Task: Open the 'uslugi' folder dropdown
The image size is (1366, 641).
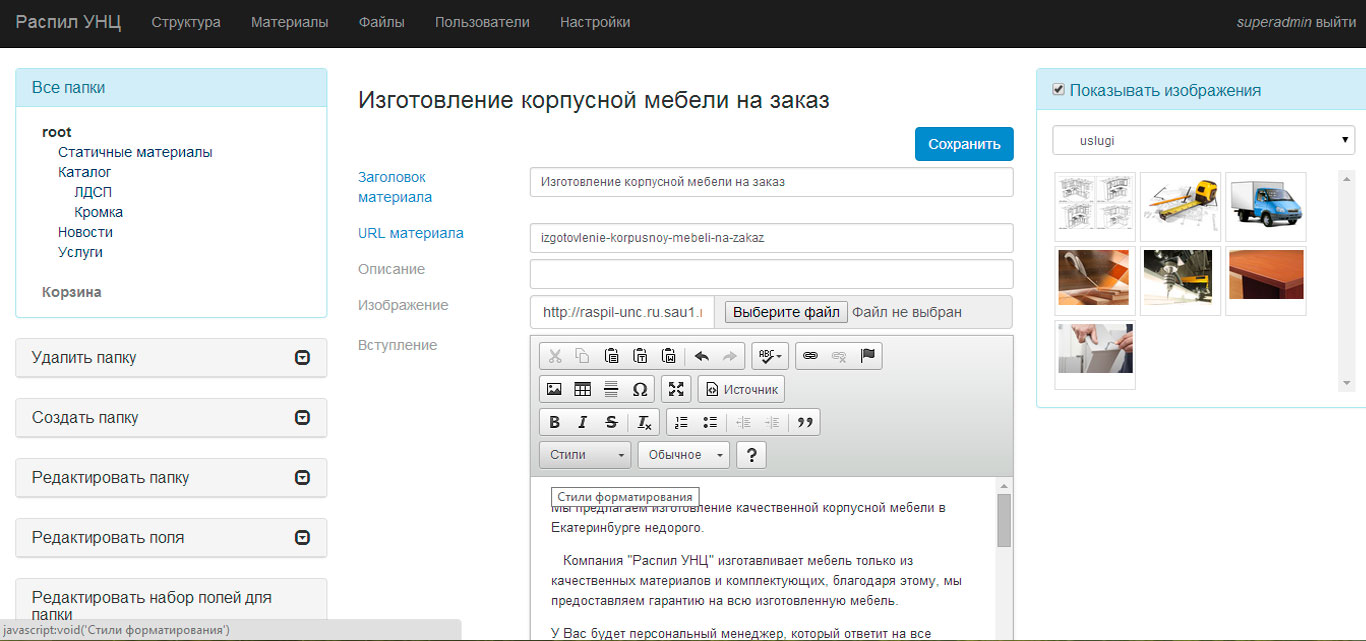Action: coord(1203,141)
